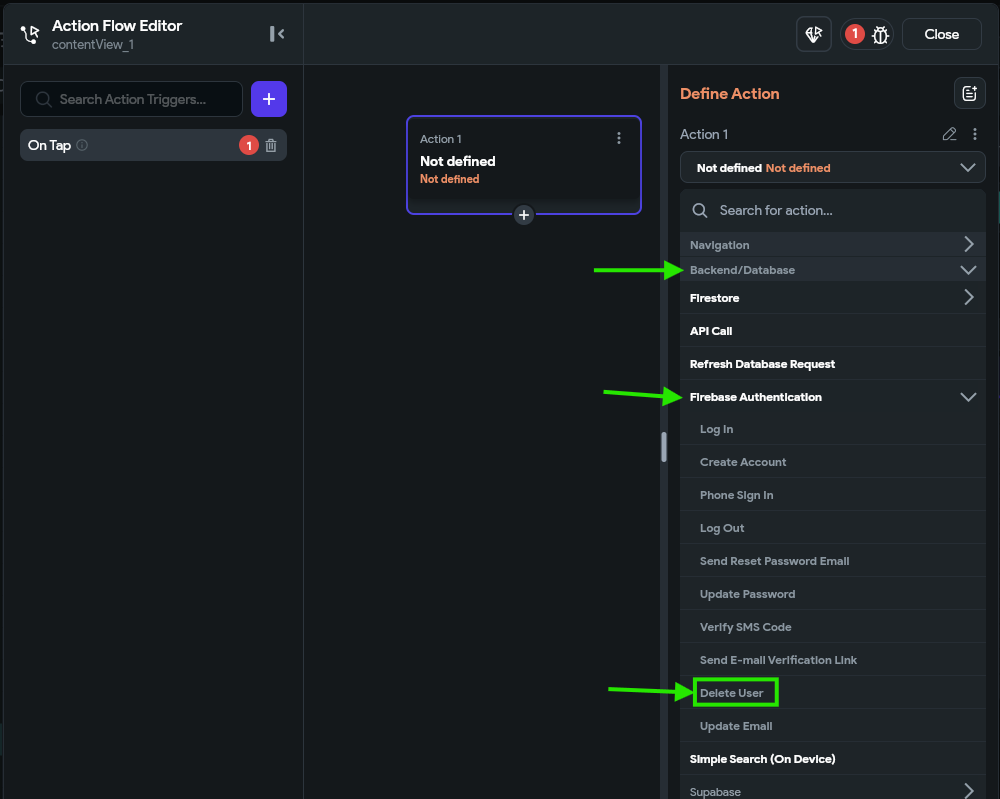Delete the On Tap trigger via trash icon
The height and width of the screenshot is (799, 1000).
pos(271,145)
